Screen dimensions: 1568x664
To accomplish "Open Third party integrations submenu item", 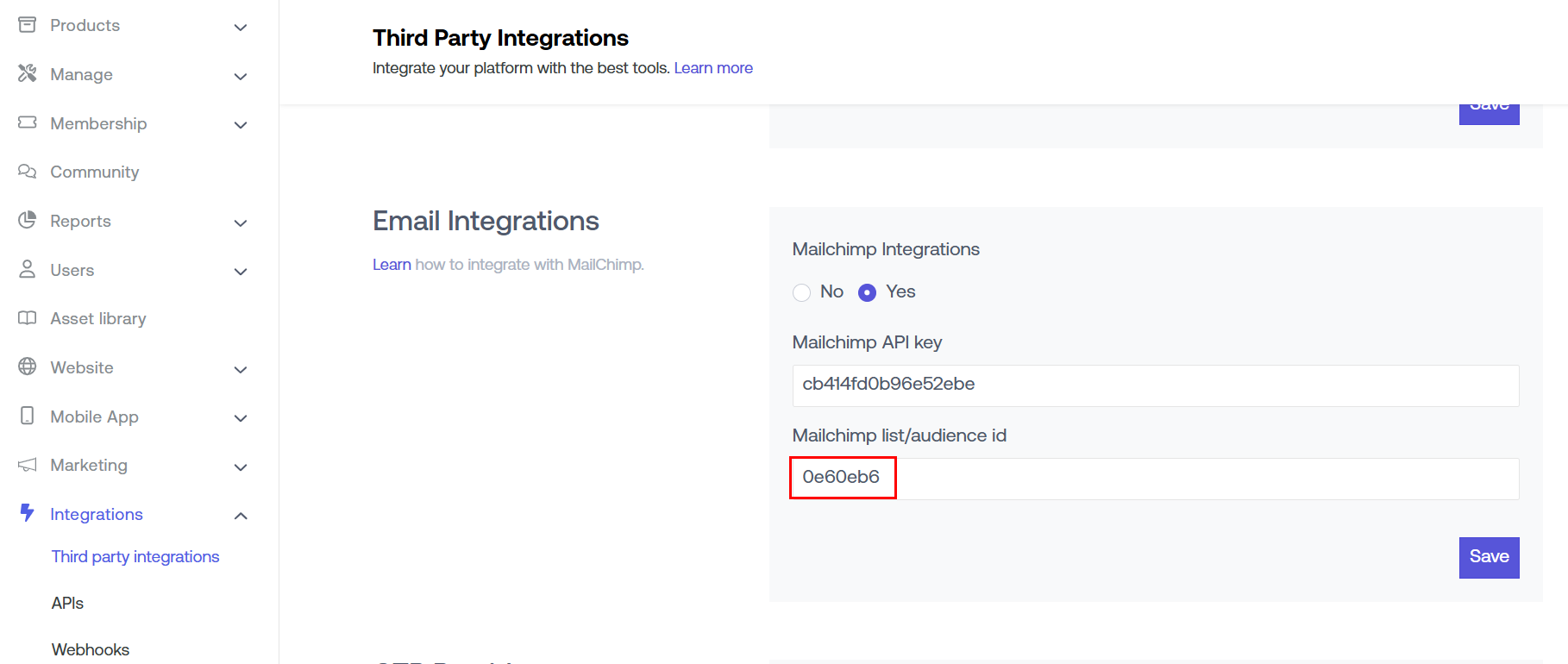I will click(x=135, y=557).
